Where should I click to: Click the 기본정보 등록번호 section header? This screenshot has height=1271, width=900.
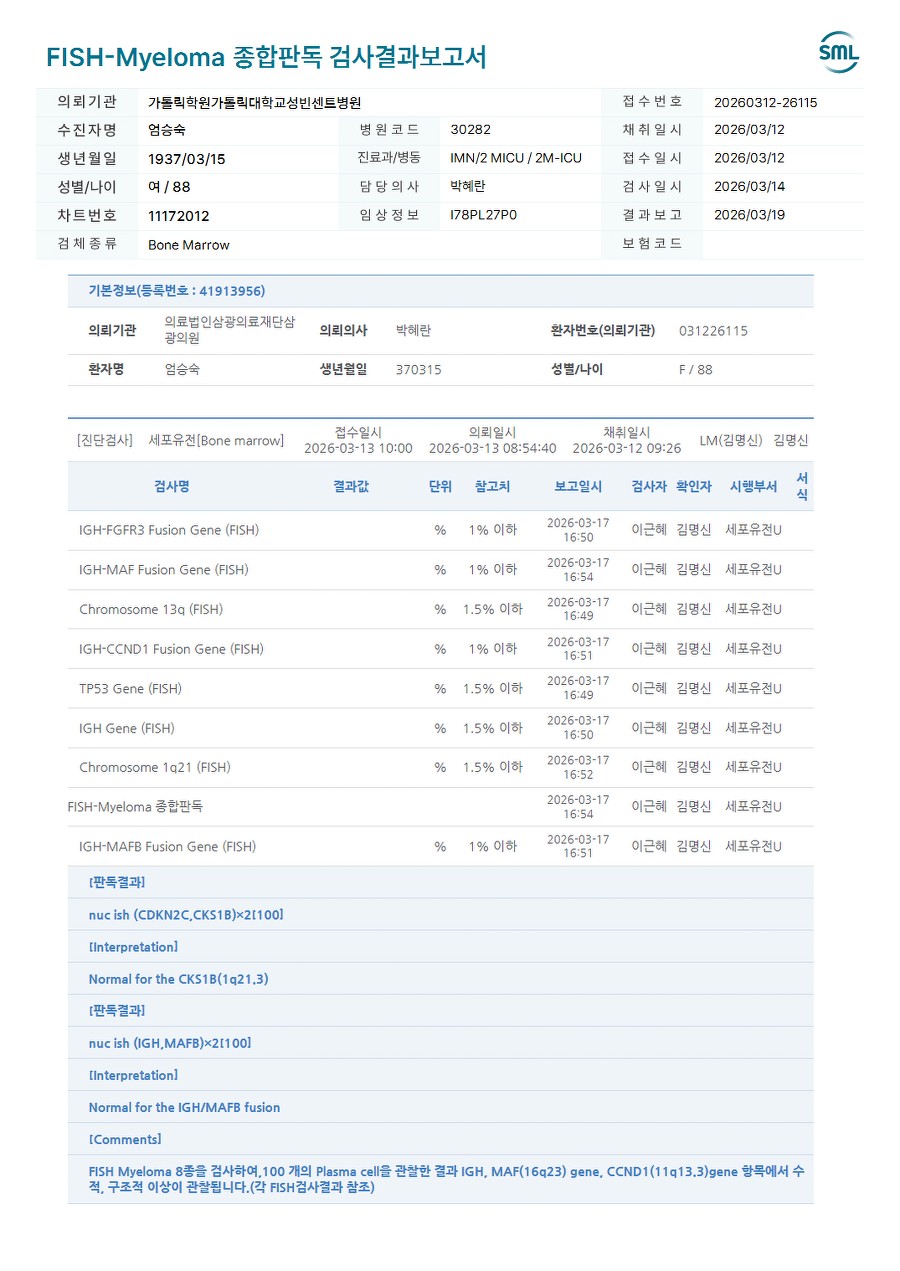tap(177, 291)
